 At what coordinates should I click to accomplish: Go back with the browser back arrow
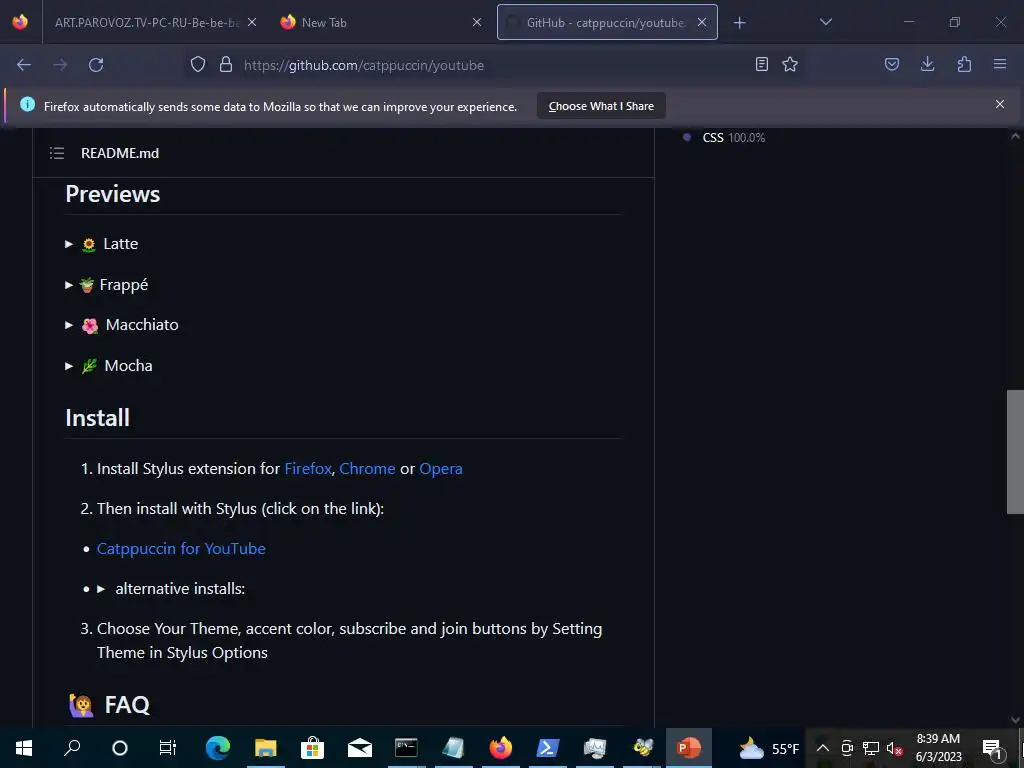pyautogui.click(x=24, y=65)
